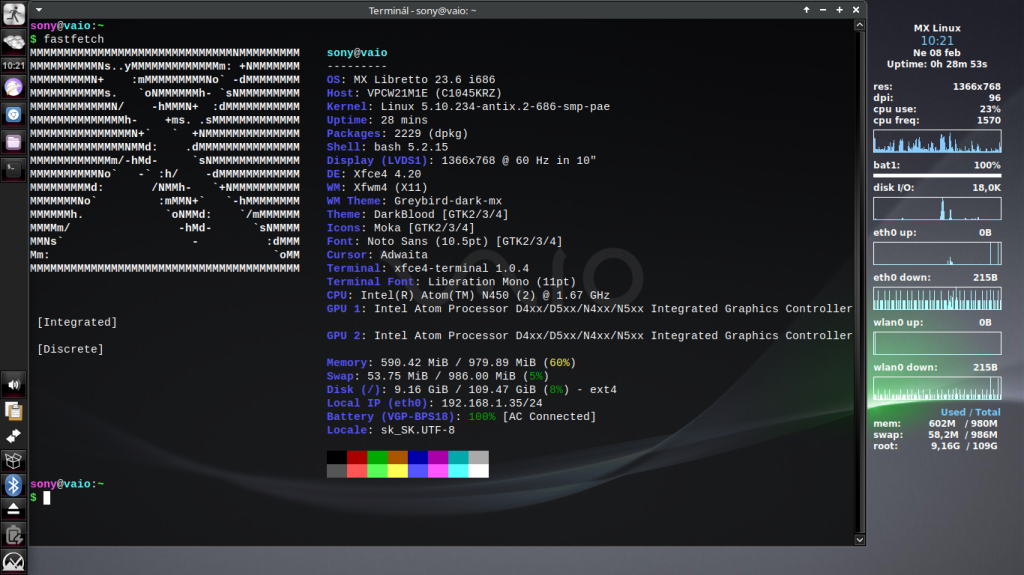Click 'Shell: bash 5.2.15' line
This screenshot has width=1024, height=575.
coord(387,148)
